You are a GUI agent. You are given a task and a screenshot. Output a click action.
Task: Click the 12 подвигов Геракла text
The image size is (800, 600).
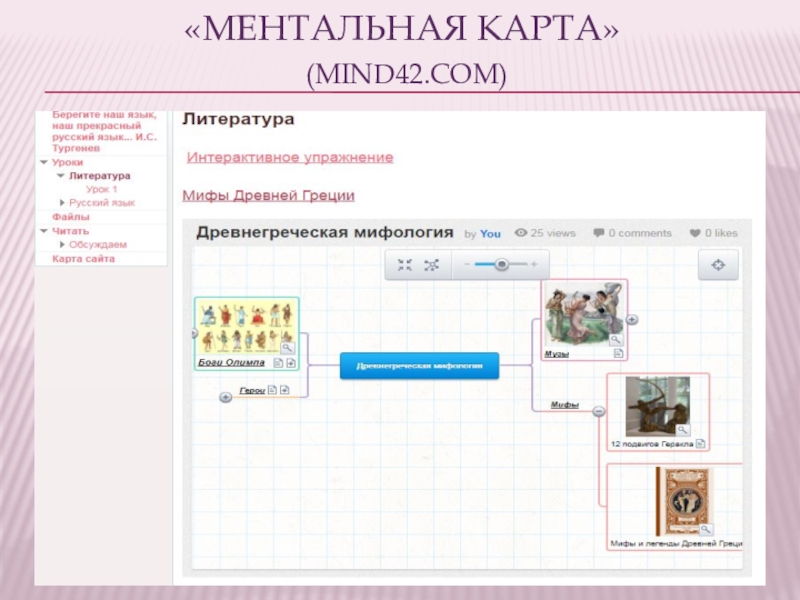coord(652,444)
